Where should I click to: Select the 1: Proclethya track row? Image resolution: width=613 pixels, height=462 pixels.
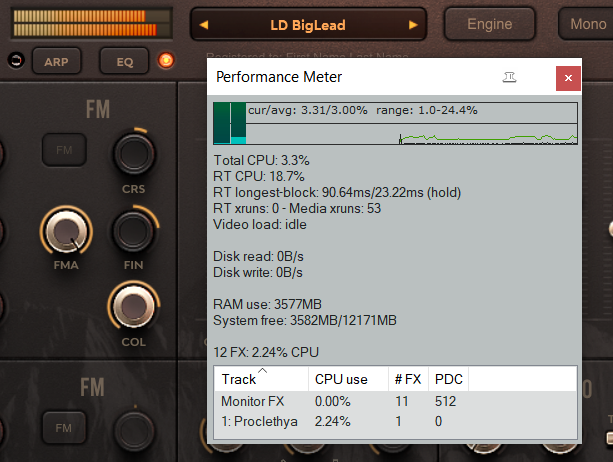395,421
